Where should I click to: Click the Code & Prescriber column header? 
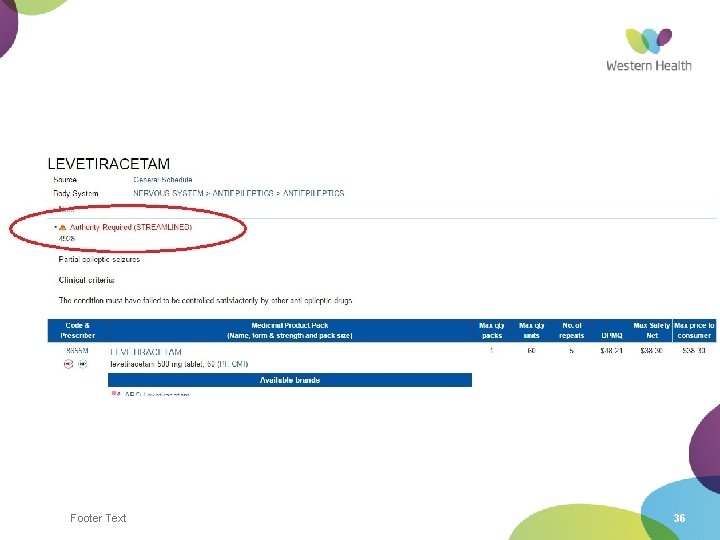78,331
